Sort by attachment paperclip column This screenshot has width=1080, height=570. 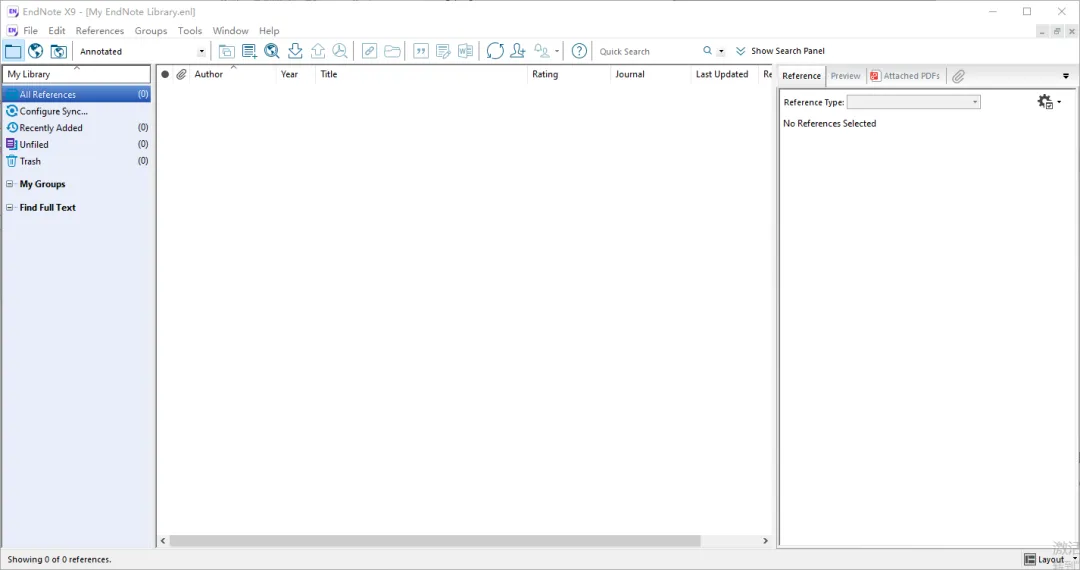tap(181, 74)
